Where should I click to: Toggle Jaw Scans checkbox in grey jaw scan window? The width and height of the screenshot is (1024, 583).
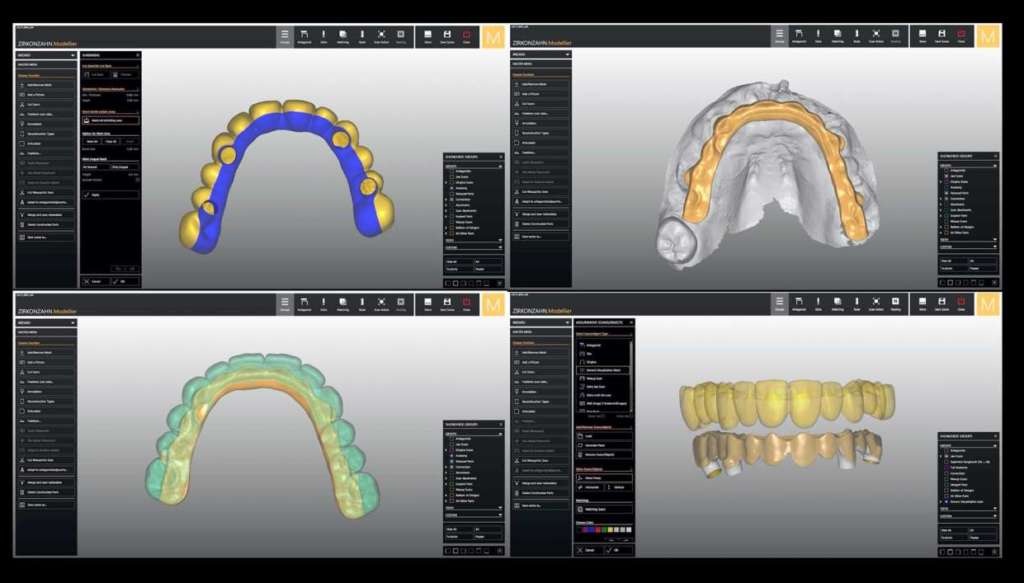tap(945, 176)
